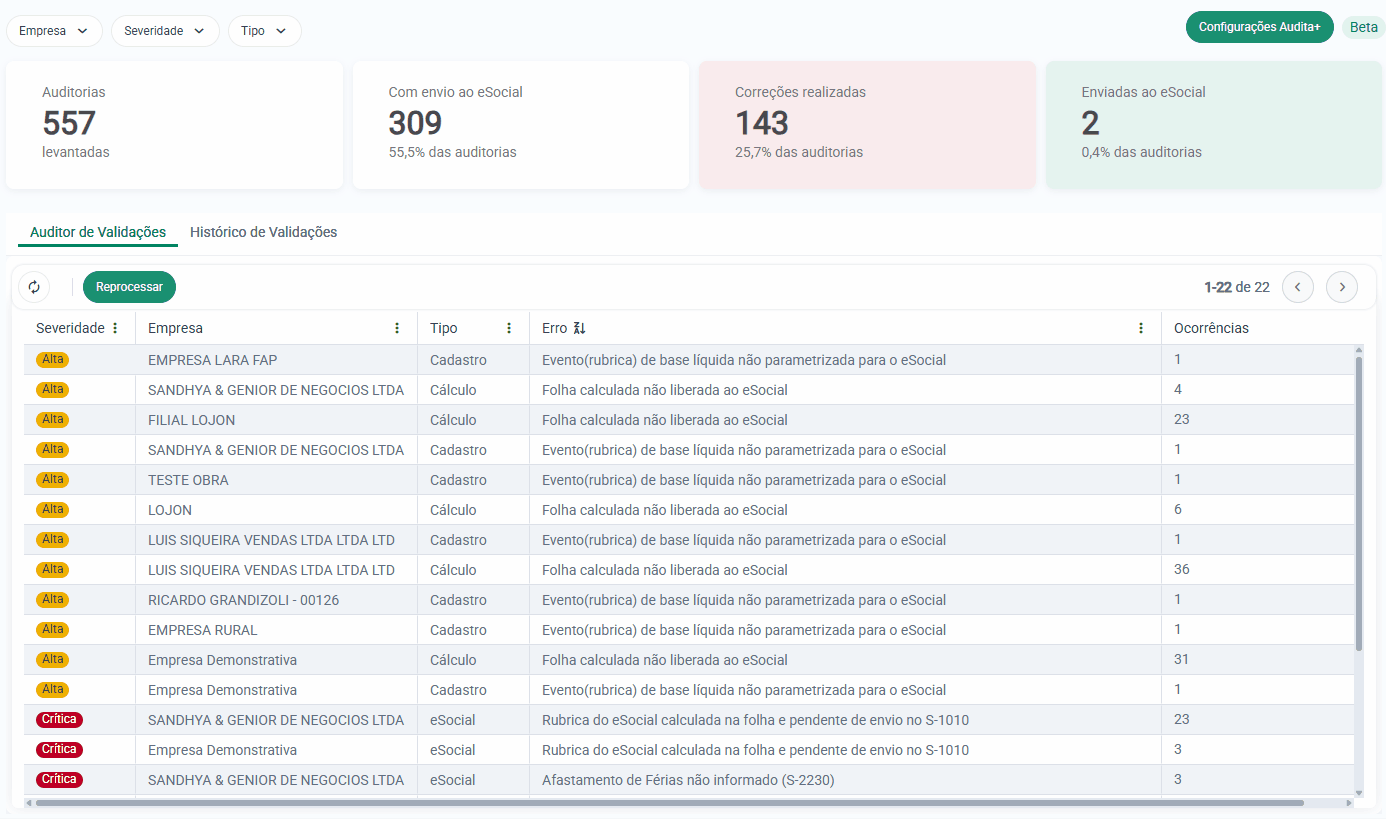Viewport: 1386px width, 819px height.
Task: Select the TESTE OBRA row
Action: [689, 480]
